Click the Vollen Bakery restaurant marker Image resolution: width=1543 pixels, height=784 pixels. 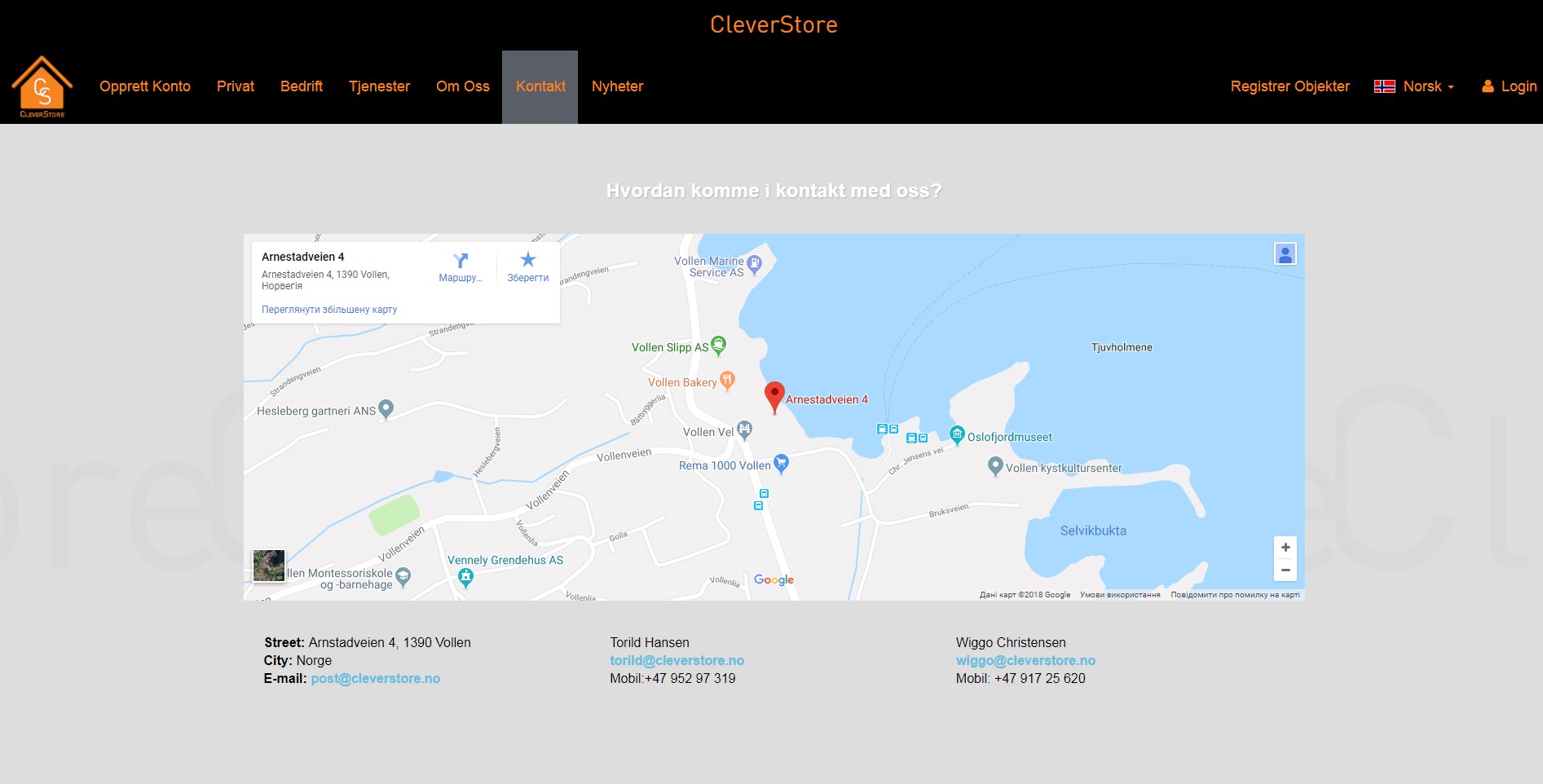coord(727,380)
